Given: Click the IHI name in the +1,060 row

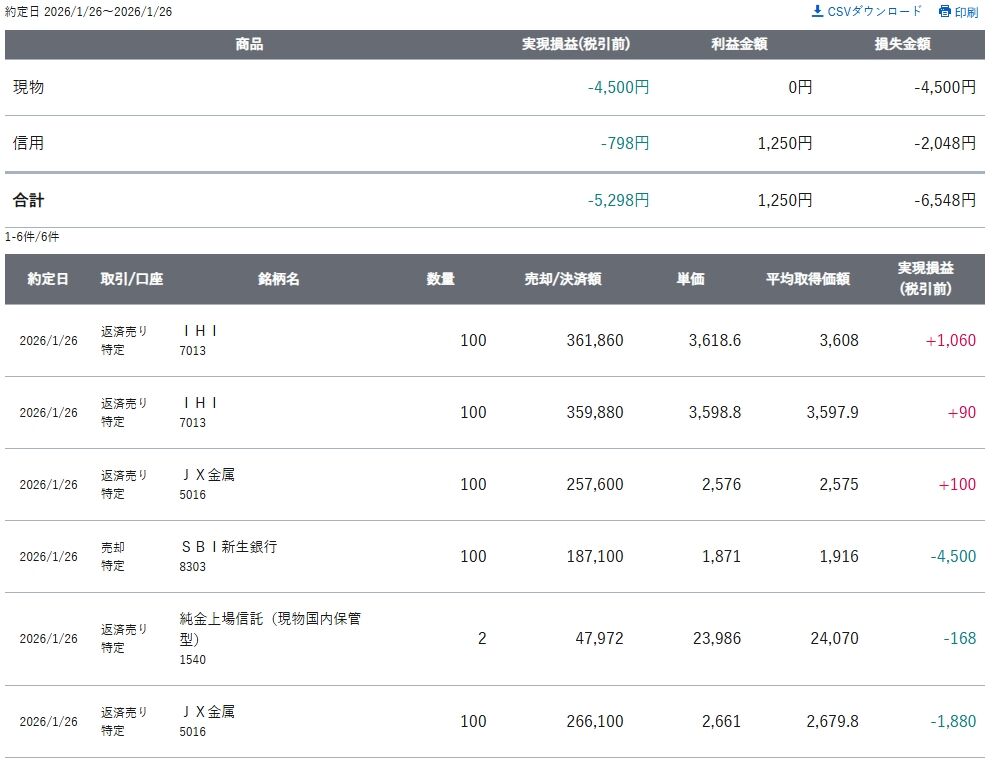Looking at the screenshot, I should pos(200,331).
